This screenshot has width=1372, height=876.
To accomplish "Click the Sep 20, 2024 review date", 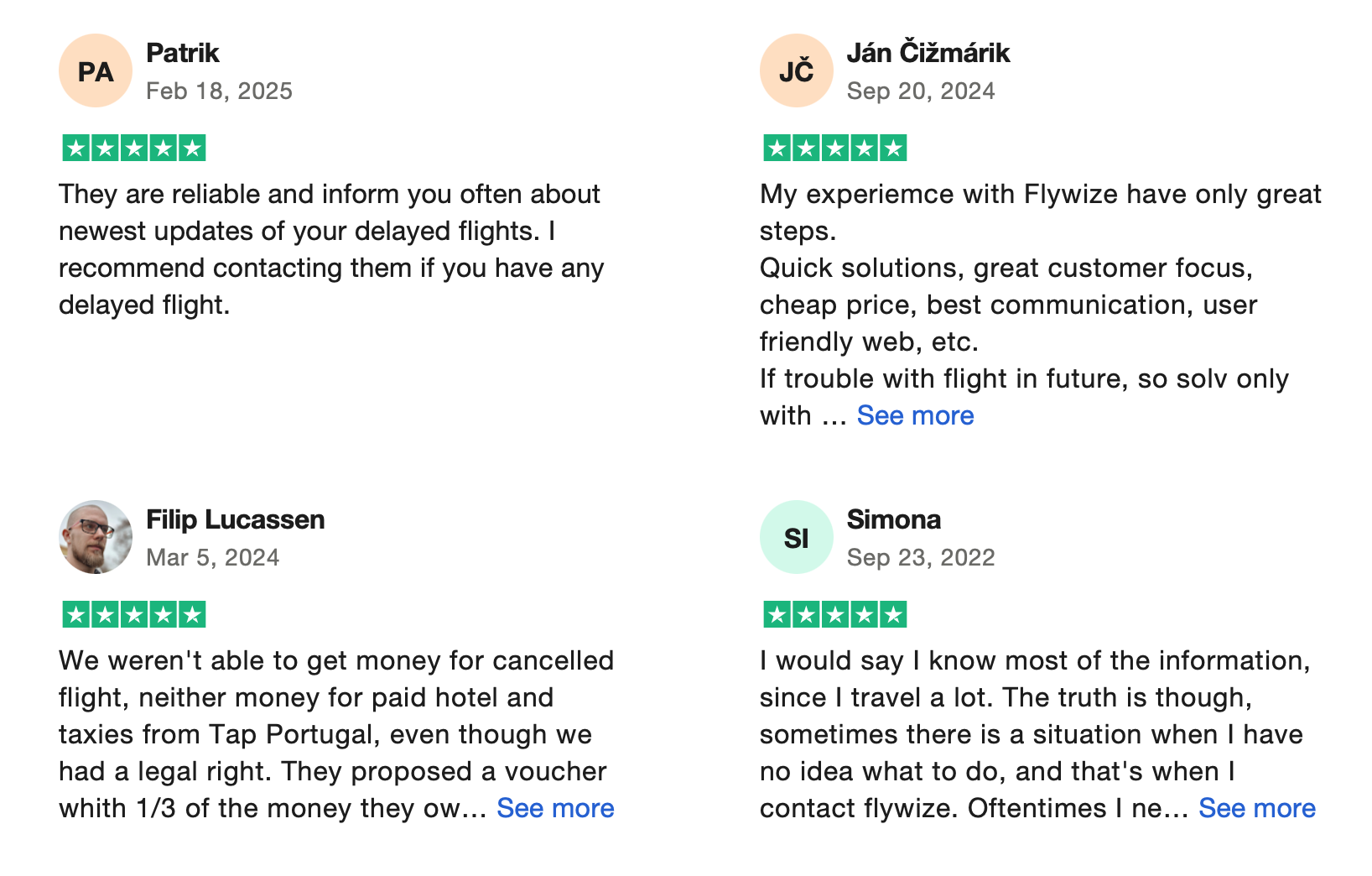I will tap(921, 91).
